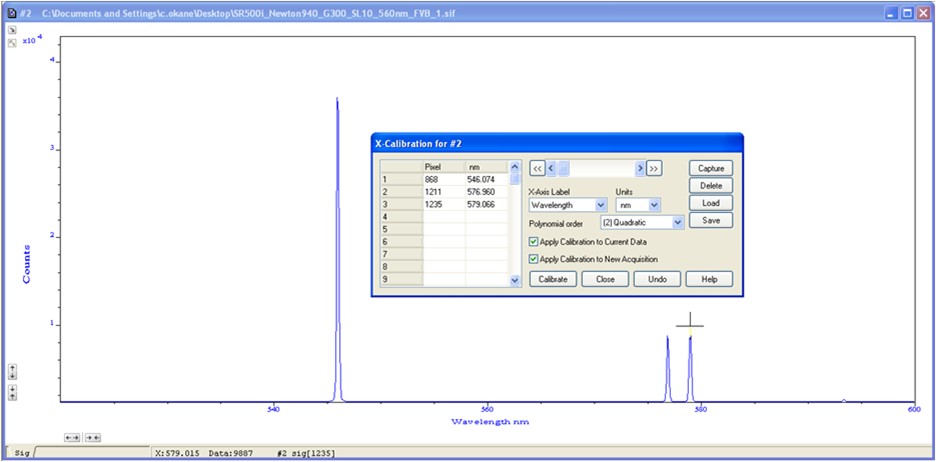Viewport: 936px width, 462px height.
Task: Click the cursor position slider thumb
Action: tap(564, 169)
